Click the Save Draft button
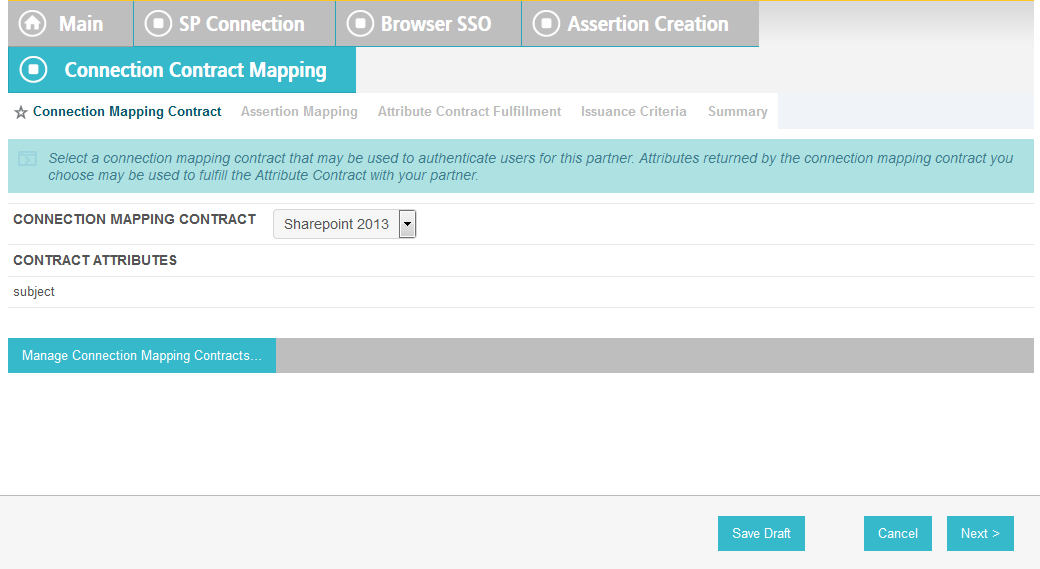The height and width of the screenshot is (569, 1040). (x=761, y=533)
